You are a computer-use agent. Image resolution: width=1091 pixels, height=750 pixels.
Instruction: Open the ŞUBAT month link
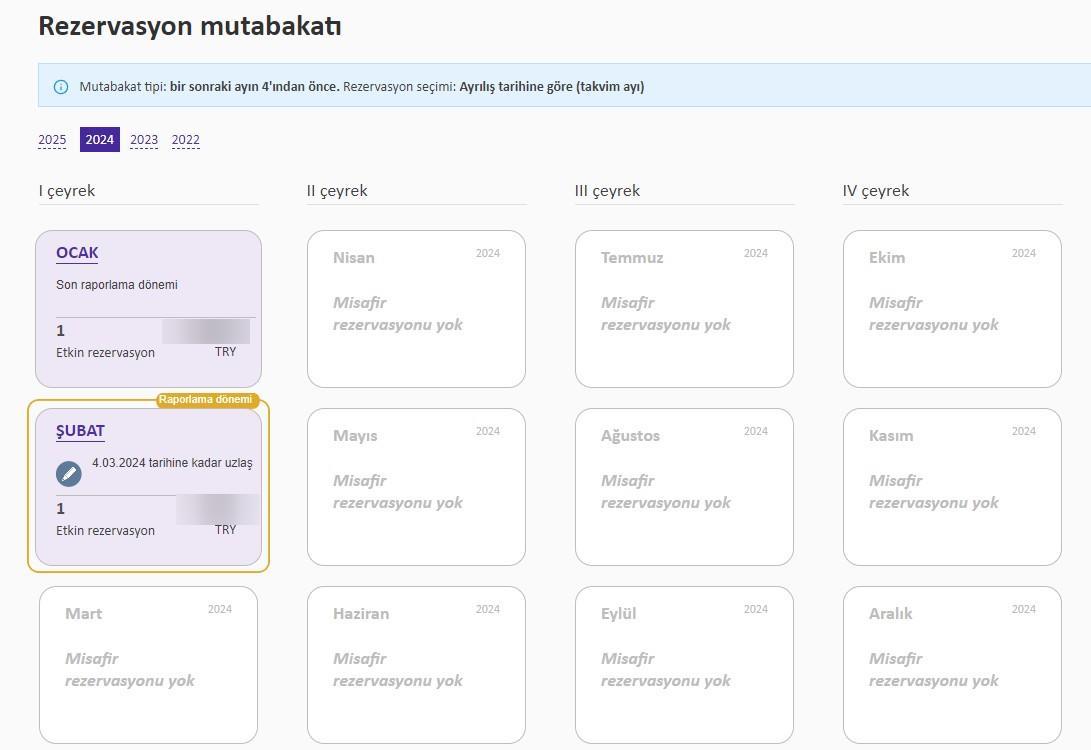(80, 431)
